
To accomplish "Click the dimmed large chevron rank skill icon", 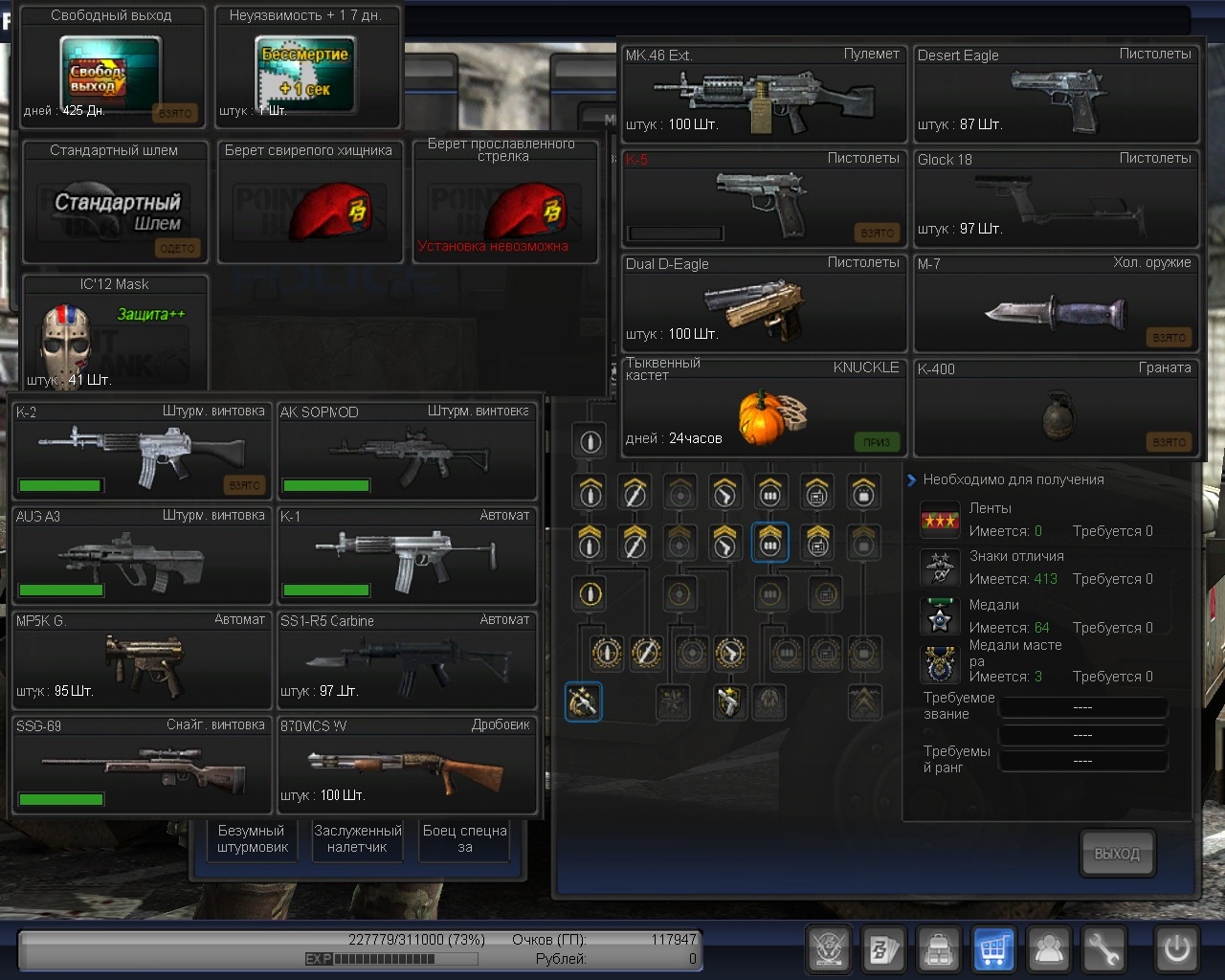I will pyautogui.click(x=864, y=702).
